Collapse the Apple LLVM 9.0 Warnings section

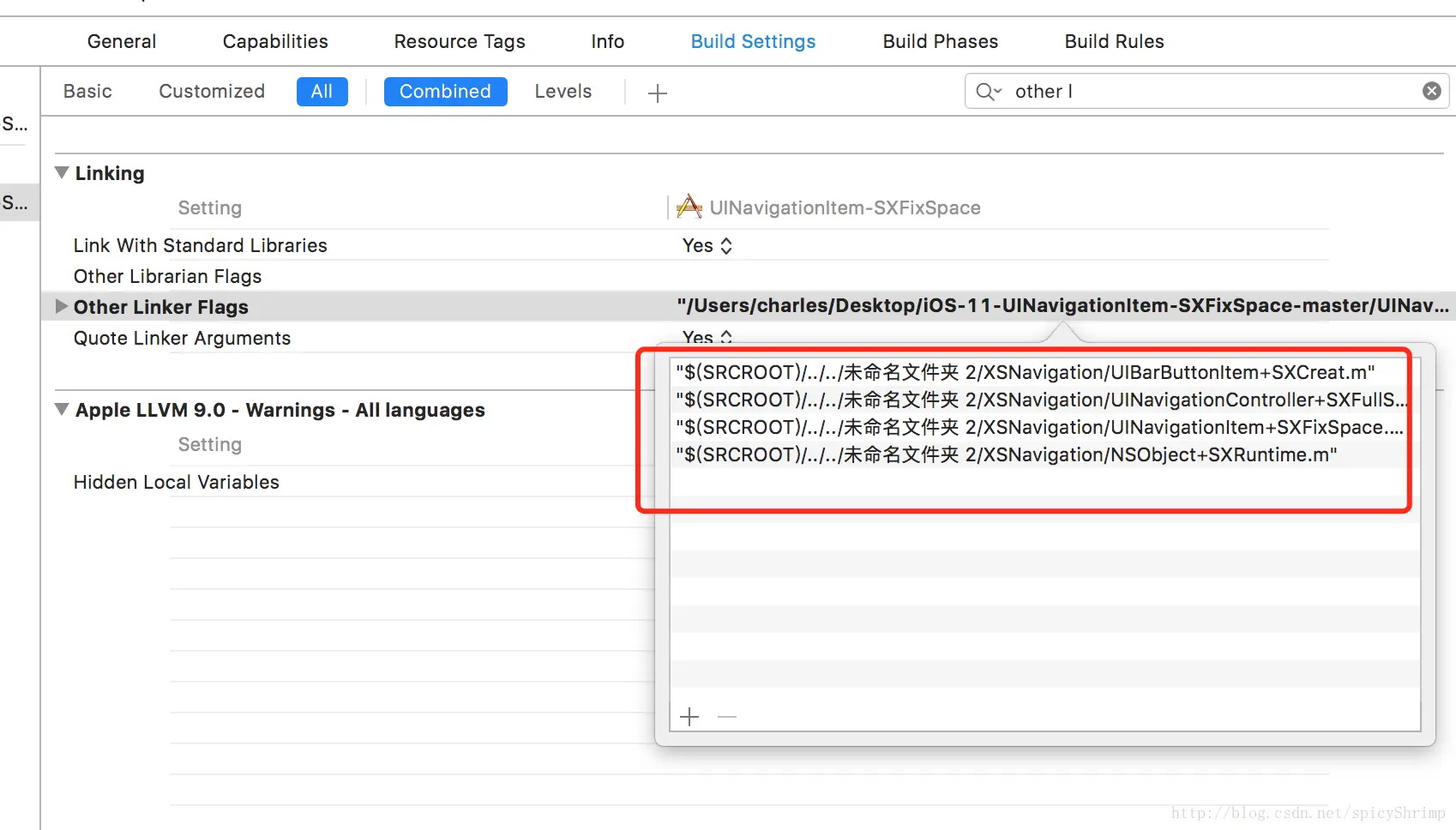[62, 409]
